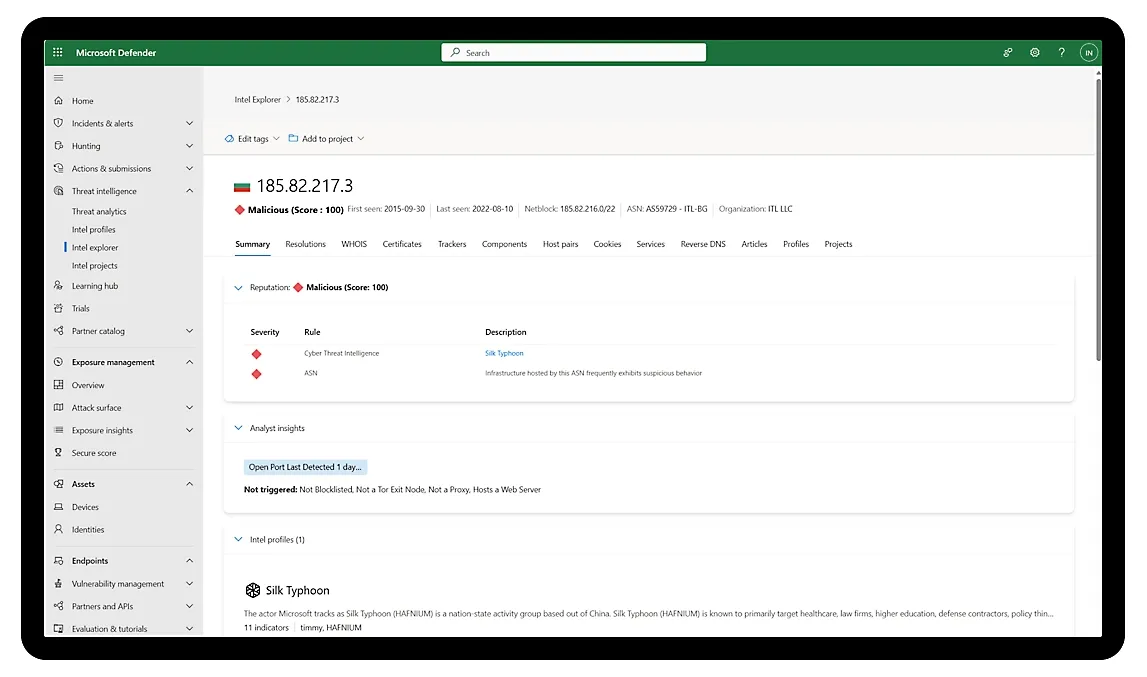Open the Add to project dropdown
1147x677 pixels.
coord(326,139)
